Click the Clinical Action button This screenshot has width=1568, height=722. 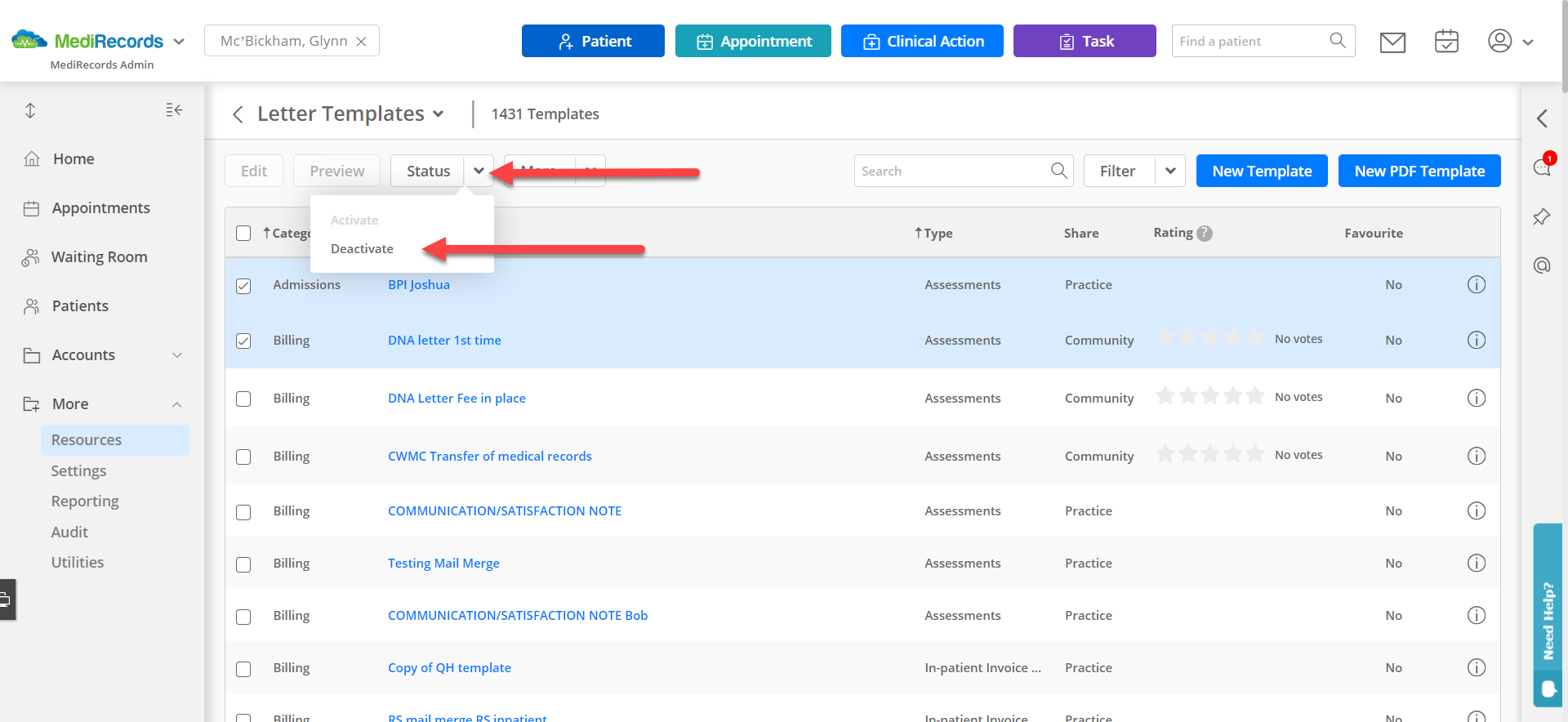click(922, 41)
